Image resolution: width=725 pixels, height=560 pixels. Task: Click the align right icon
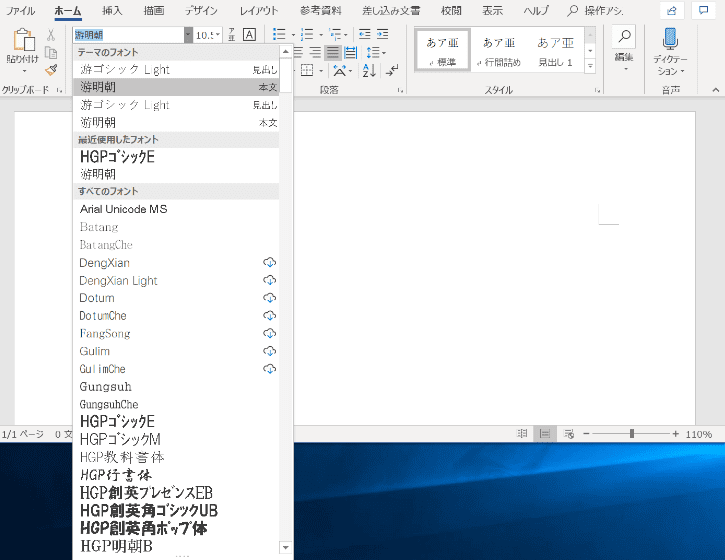315,52
